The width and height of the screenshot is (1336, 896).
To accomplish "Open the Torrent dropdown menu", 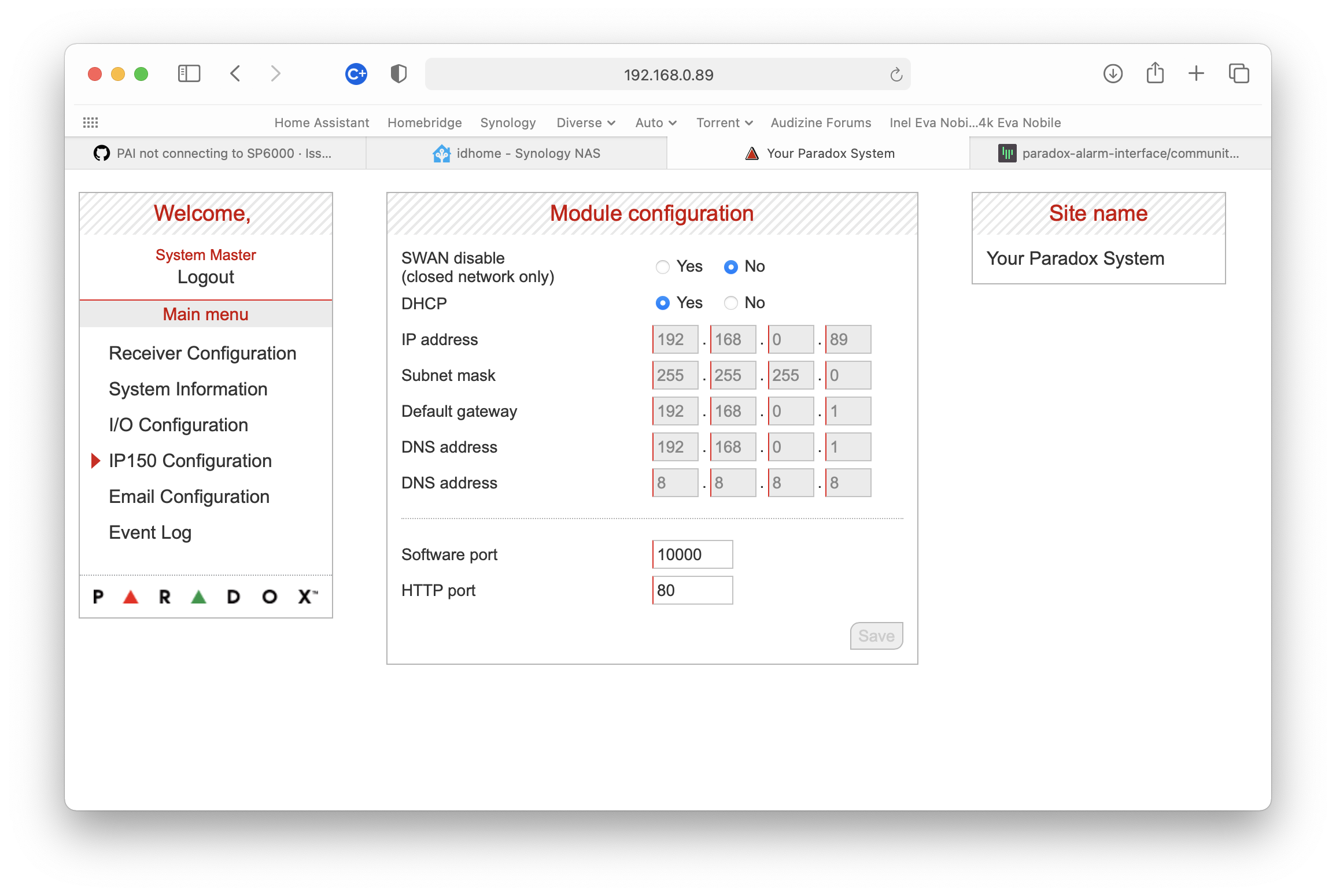I will tap(724, 123).
